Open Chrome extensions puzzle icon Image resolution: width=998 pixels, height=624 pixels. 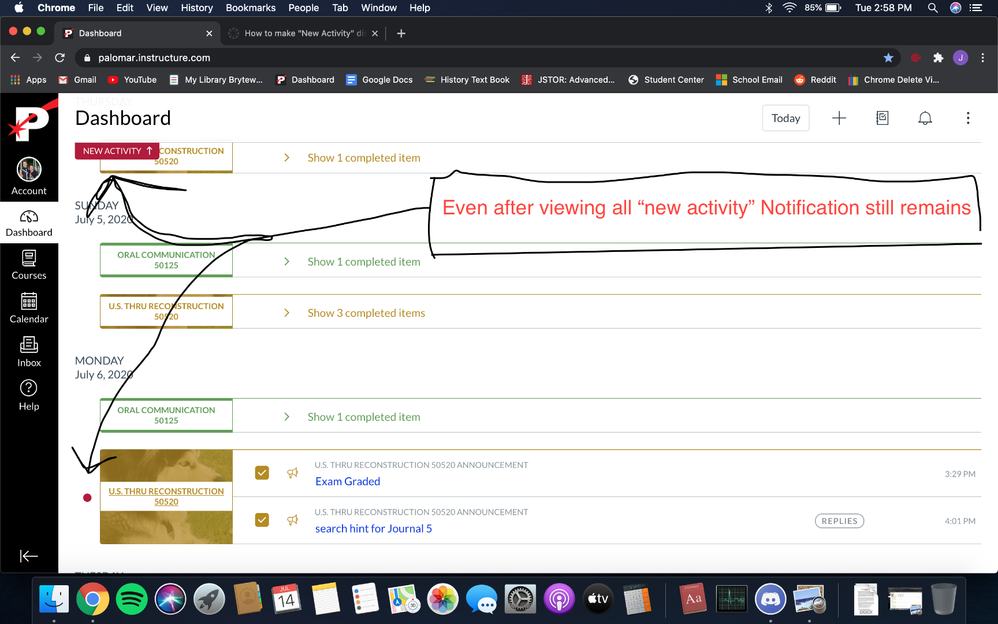pos(938,58)
